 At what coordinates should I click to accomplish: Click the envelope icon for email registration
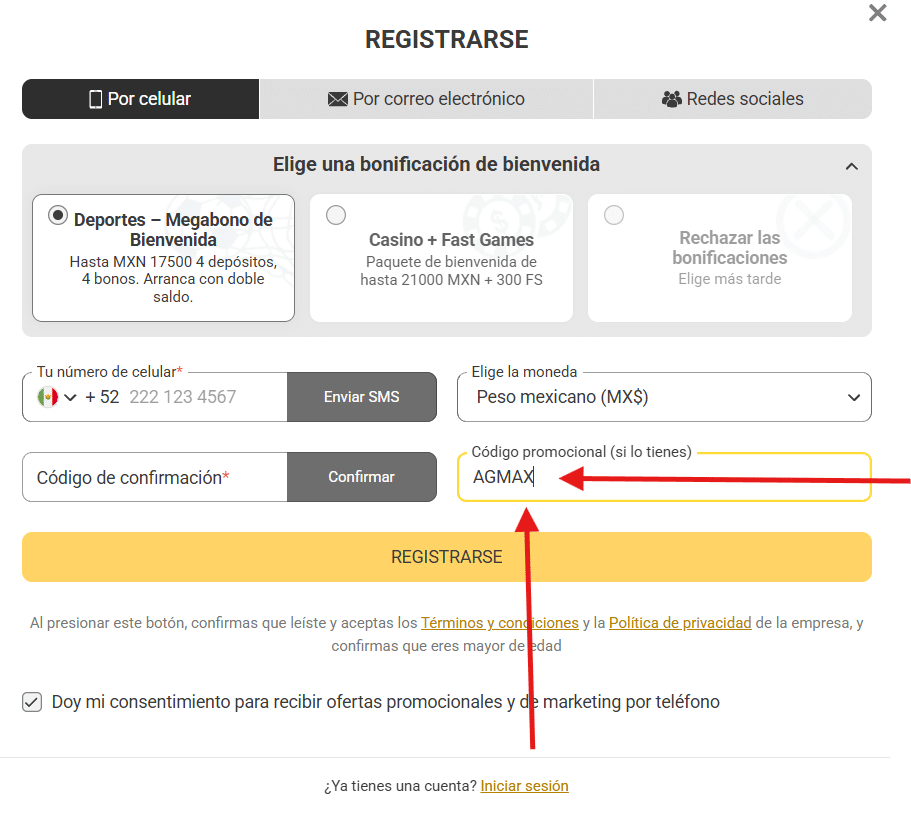pyautogui.click(x=338, y=99)
